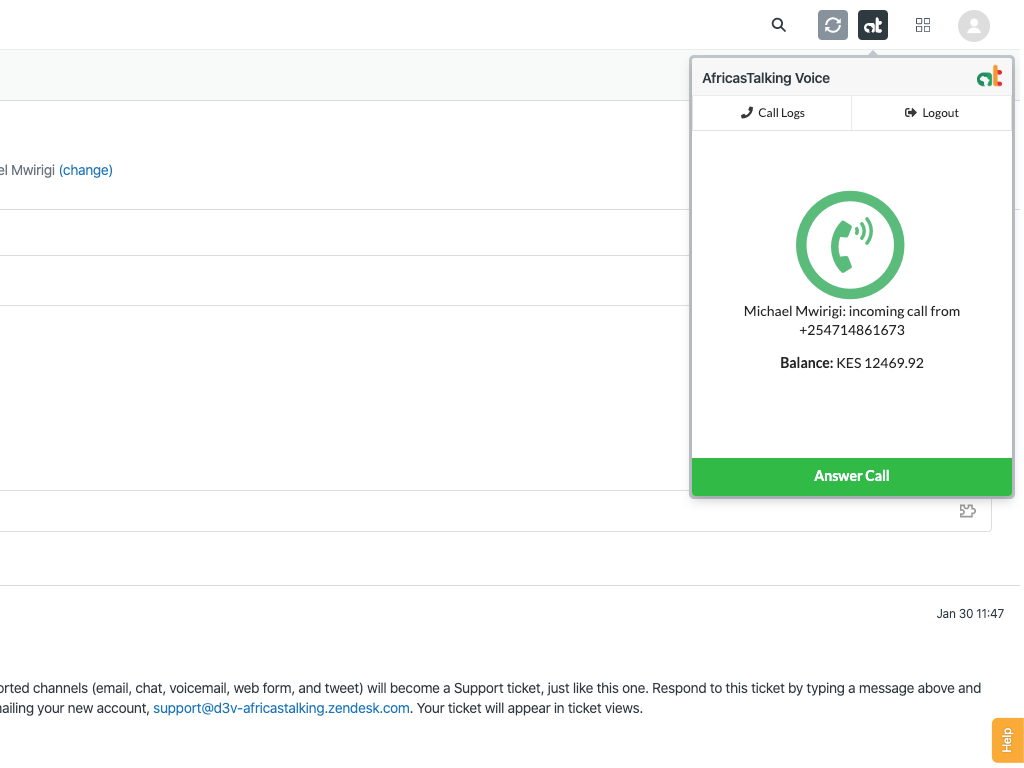Open the user profile avatar
Screen dimensions: 1024x768
[973, 25]
